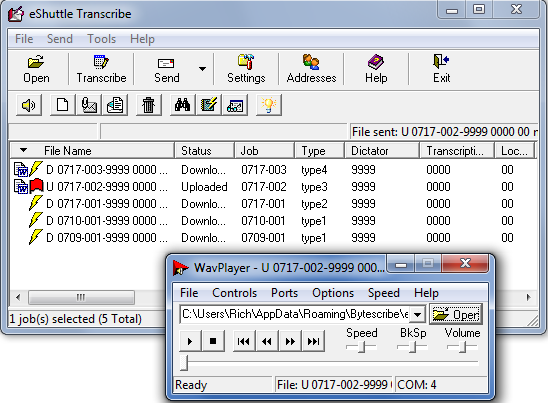Click the blank new document icon
548x403 pixels.
(63, 105)
